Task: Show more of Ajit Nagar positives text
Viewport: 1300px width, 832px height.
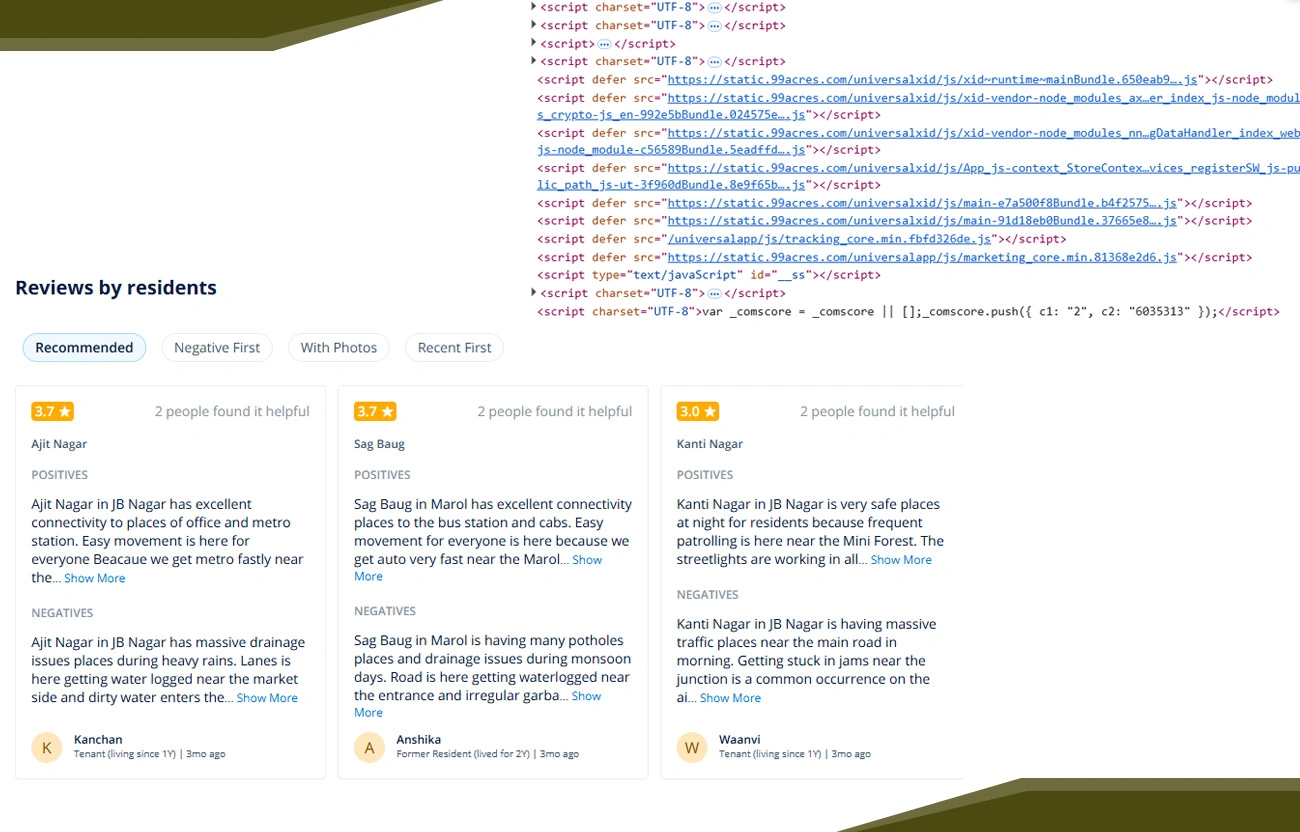Action: pyautogui.click(x=94, y=579)
